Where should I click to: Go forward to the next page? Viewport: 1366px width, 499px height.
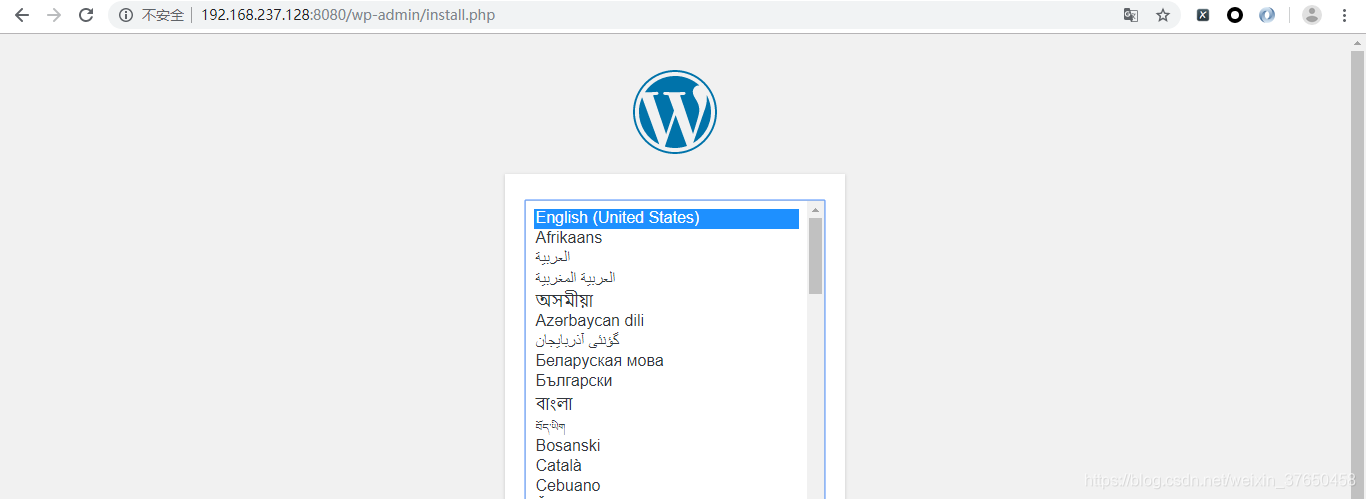(x=54, y=15)
